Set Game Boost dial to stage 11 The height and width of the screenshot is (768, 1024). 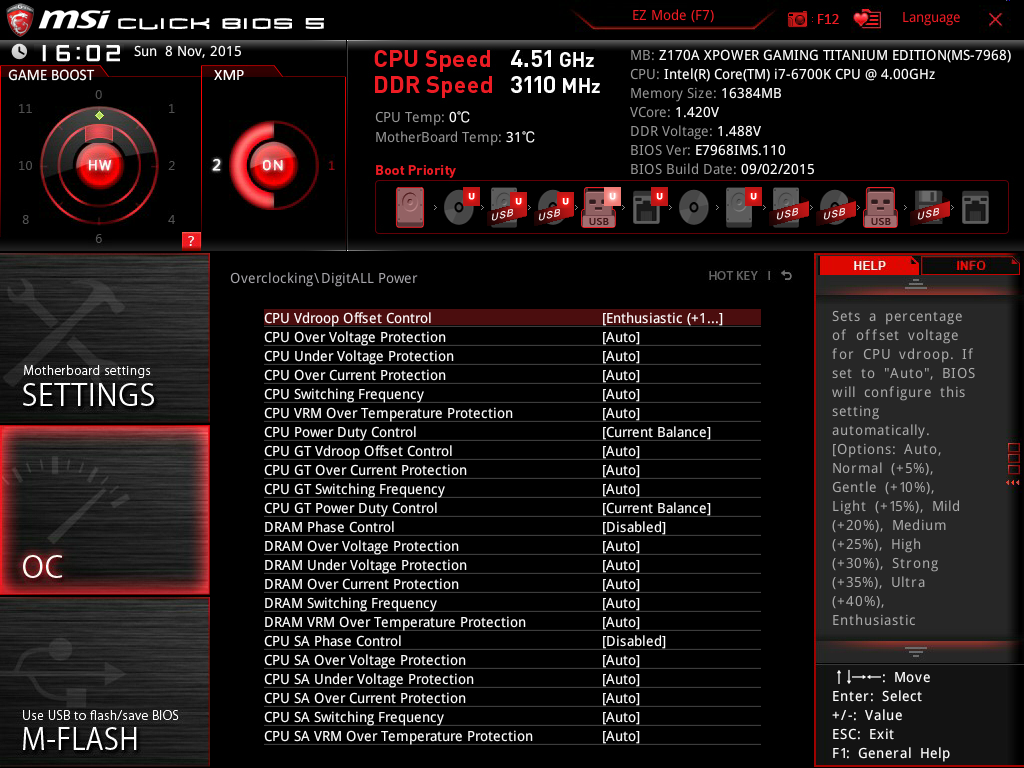pyautogui.click(x=25, y=108)
